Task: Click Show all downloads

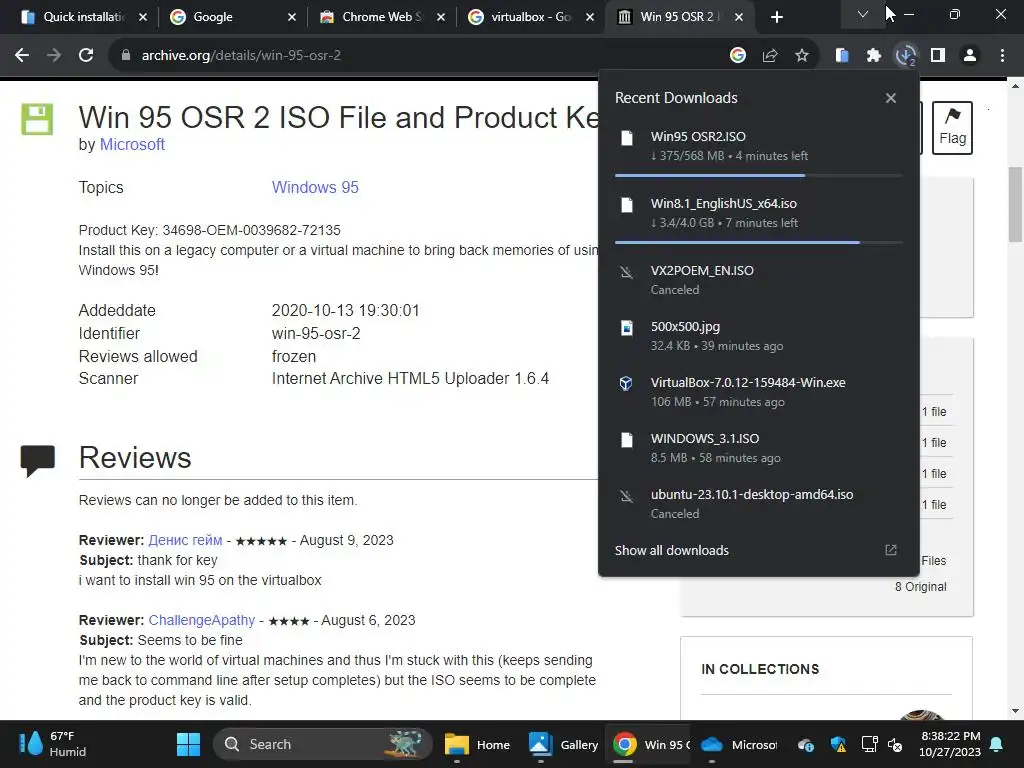Action: coord(671,551)
